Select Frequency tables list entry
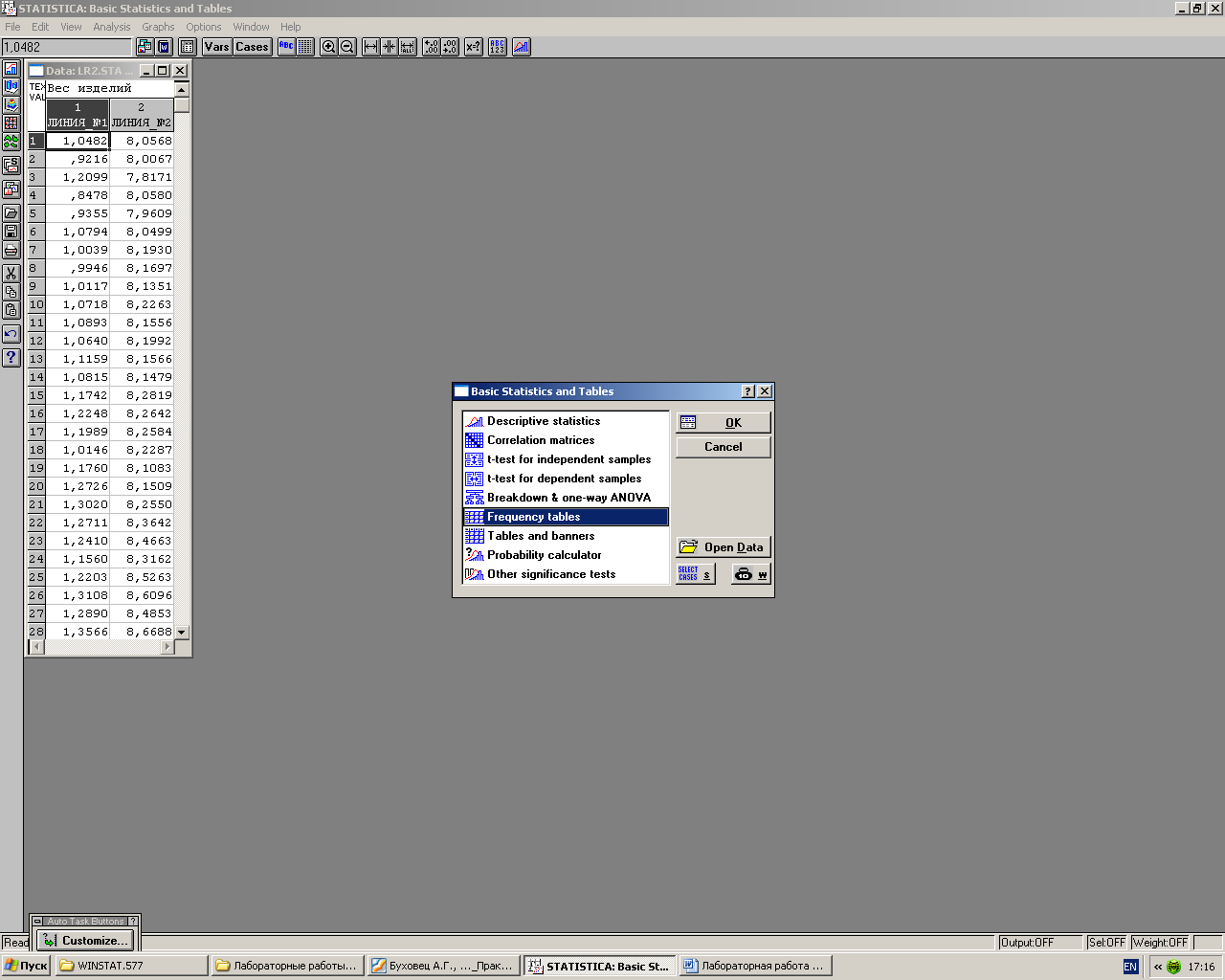This screenshot has height=980, width=1225. click(x=566, y=517)
